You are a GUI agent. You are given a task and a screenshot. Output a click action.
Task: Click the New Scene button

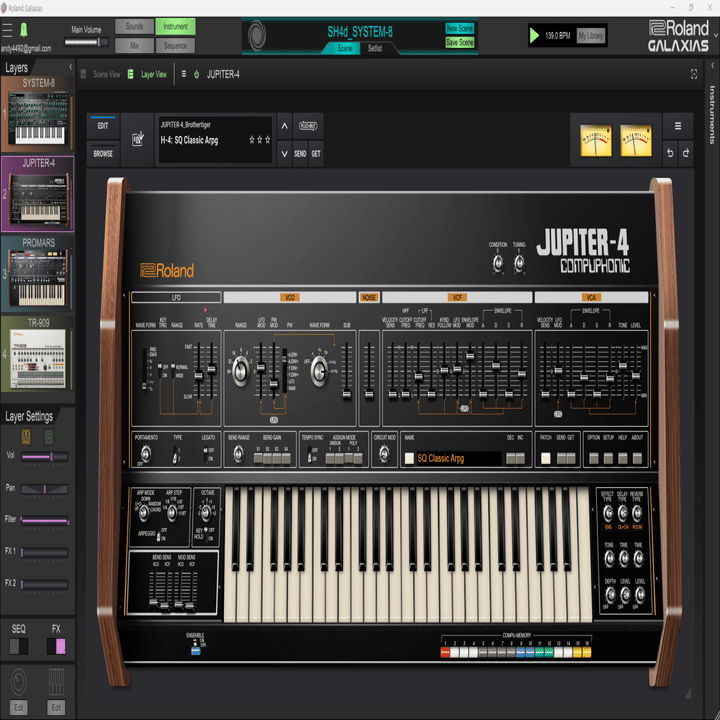459,28
